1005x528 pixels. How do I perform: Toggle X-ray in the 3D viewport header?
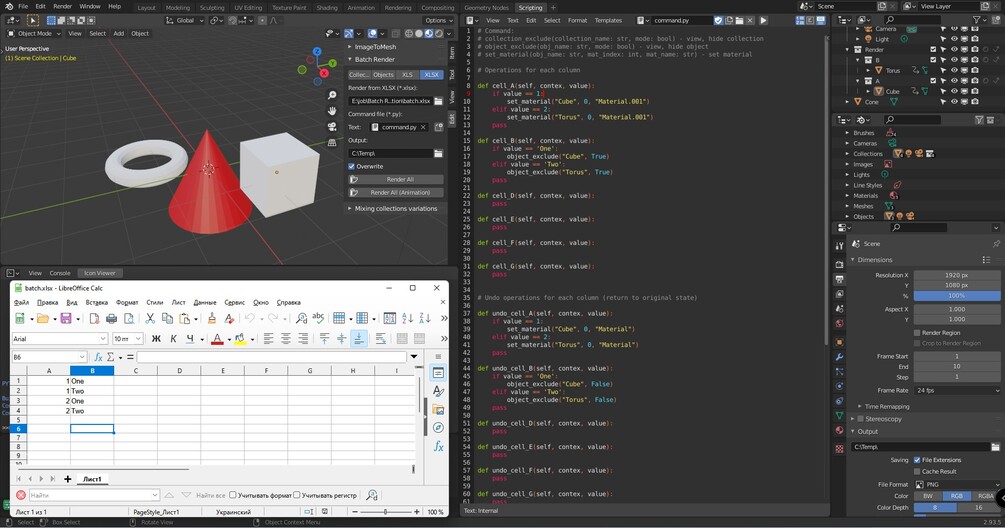(x=395, y=33)
